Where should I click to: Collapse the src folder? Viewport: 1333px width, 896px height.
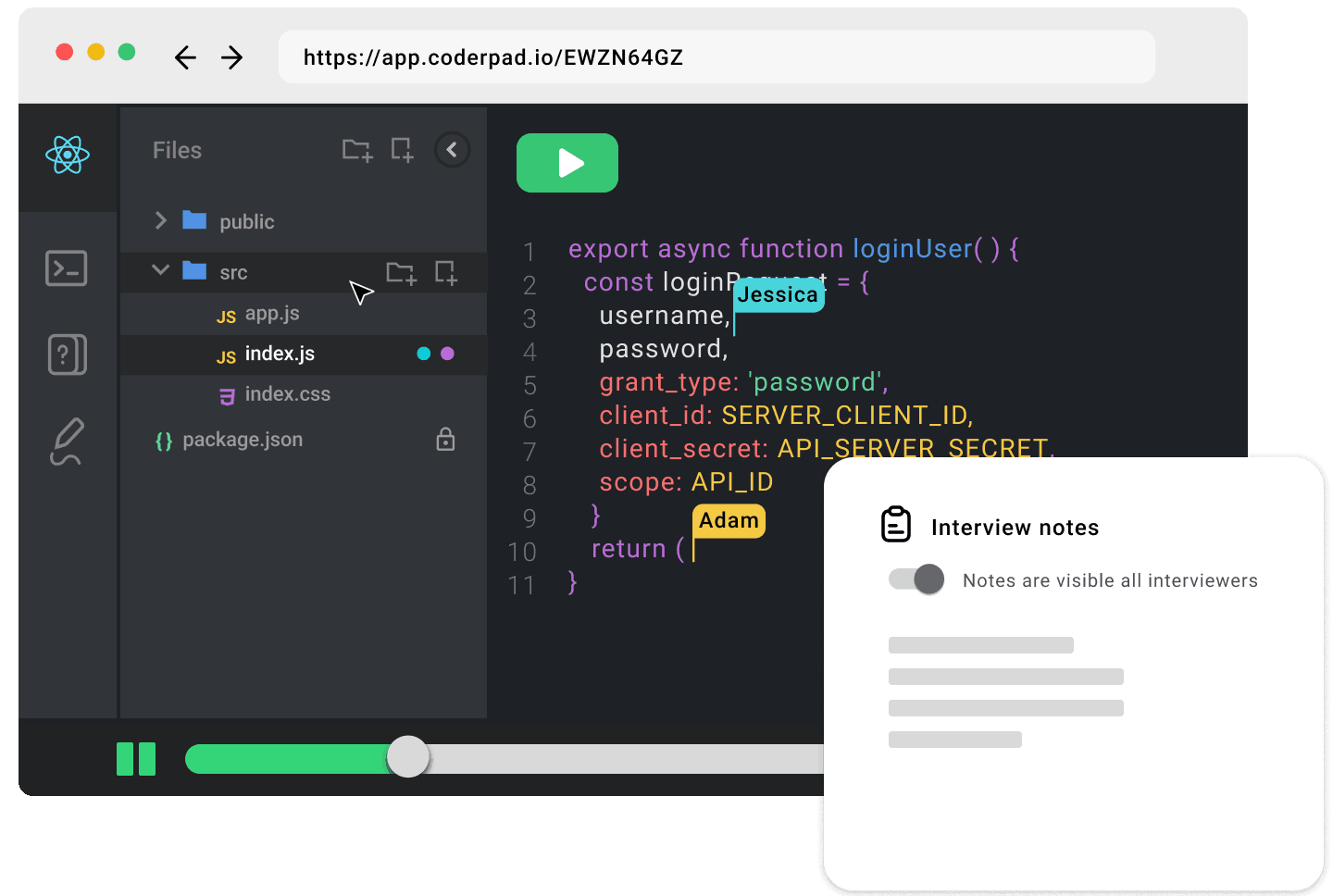[161, 270]
